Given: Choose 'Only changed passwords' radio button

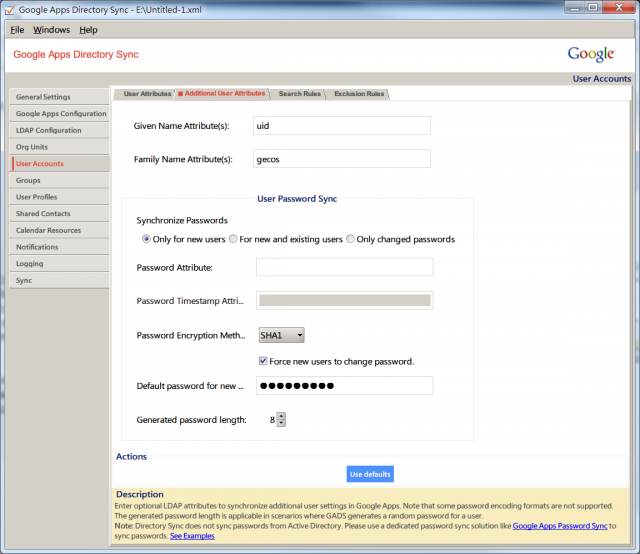Looking at the screenshot, I should click(350, 239).
